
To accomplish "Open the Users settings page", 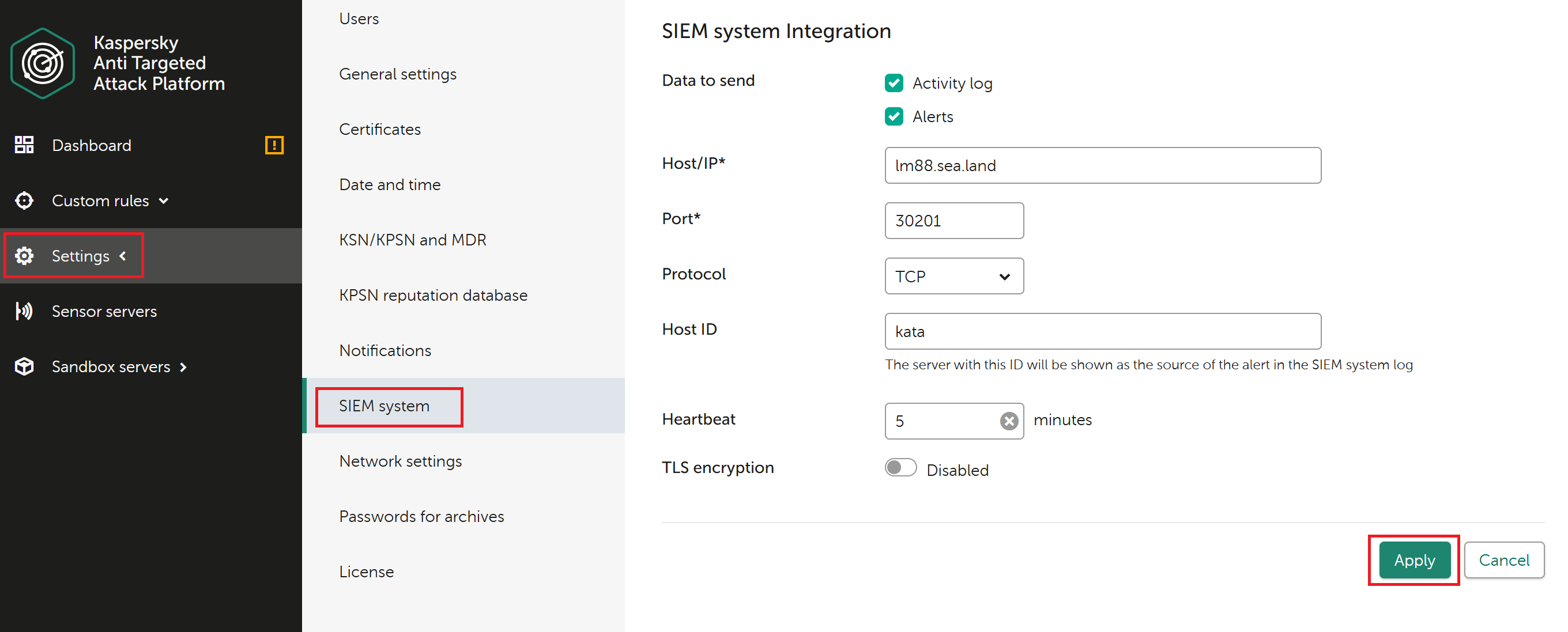I will click(x=359, y=19).
